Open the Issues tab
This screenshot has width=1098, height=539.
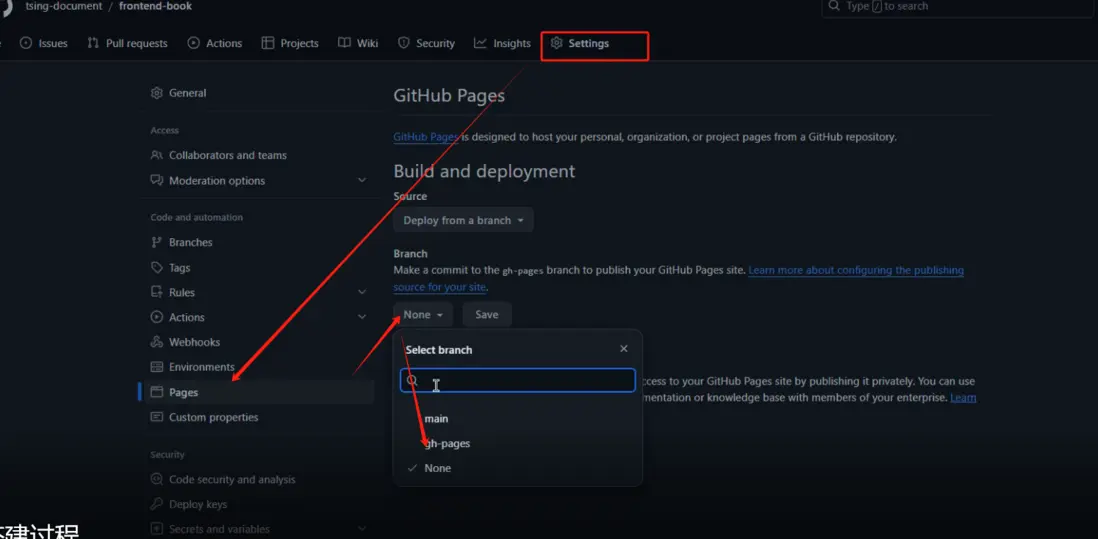coord(44,43)
